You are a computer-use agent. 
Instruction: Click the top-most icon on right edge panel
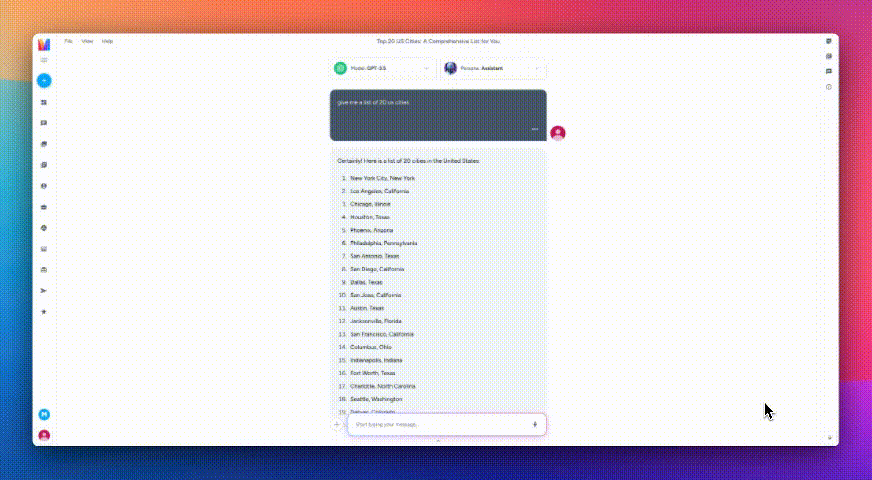click(829, 41)
